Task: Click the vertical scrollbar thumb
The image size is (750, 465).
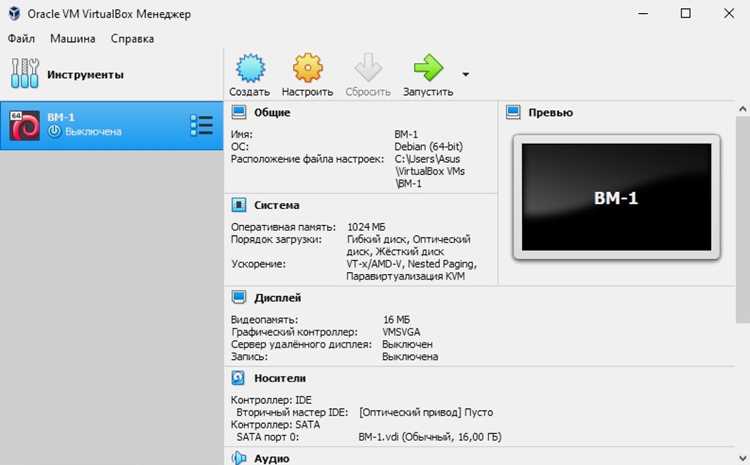Action: click(742, 219)
